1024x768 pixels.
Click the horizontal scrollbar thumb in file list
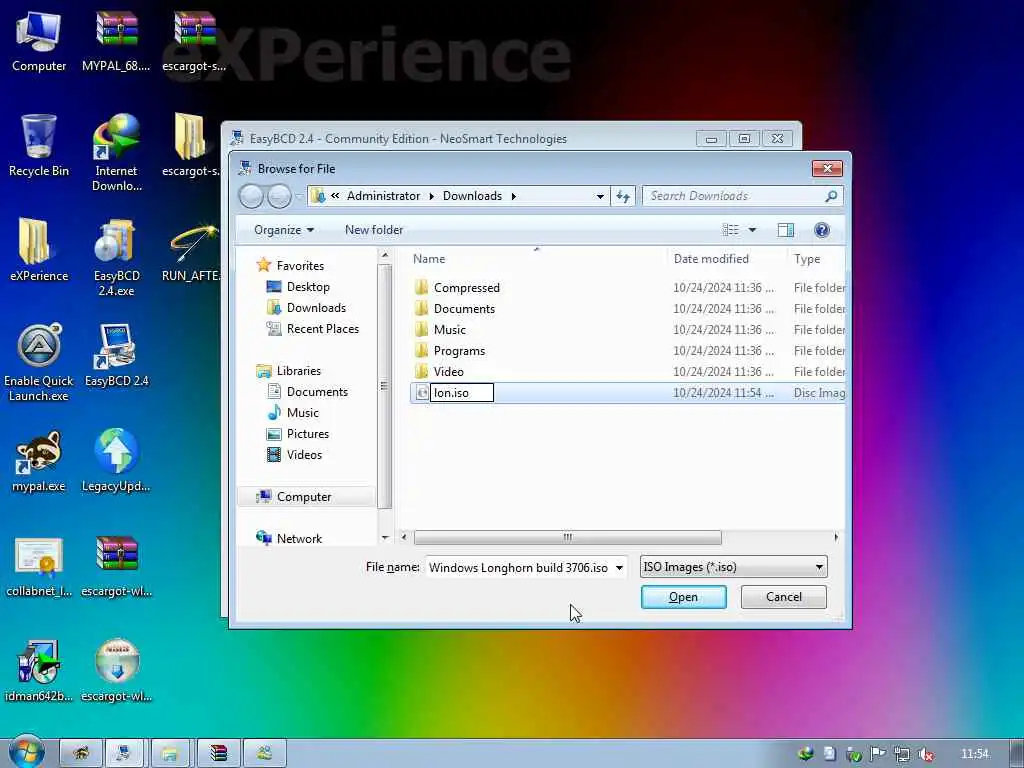pos(568,537)
